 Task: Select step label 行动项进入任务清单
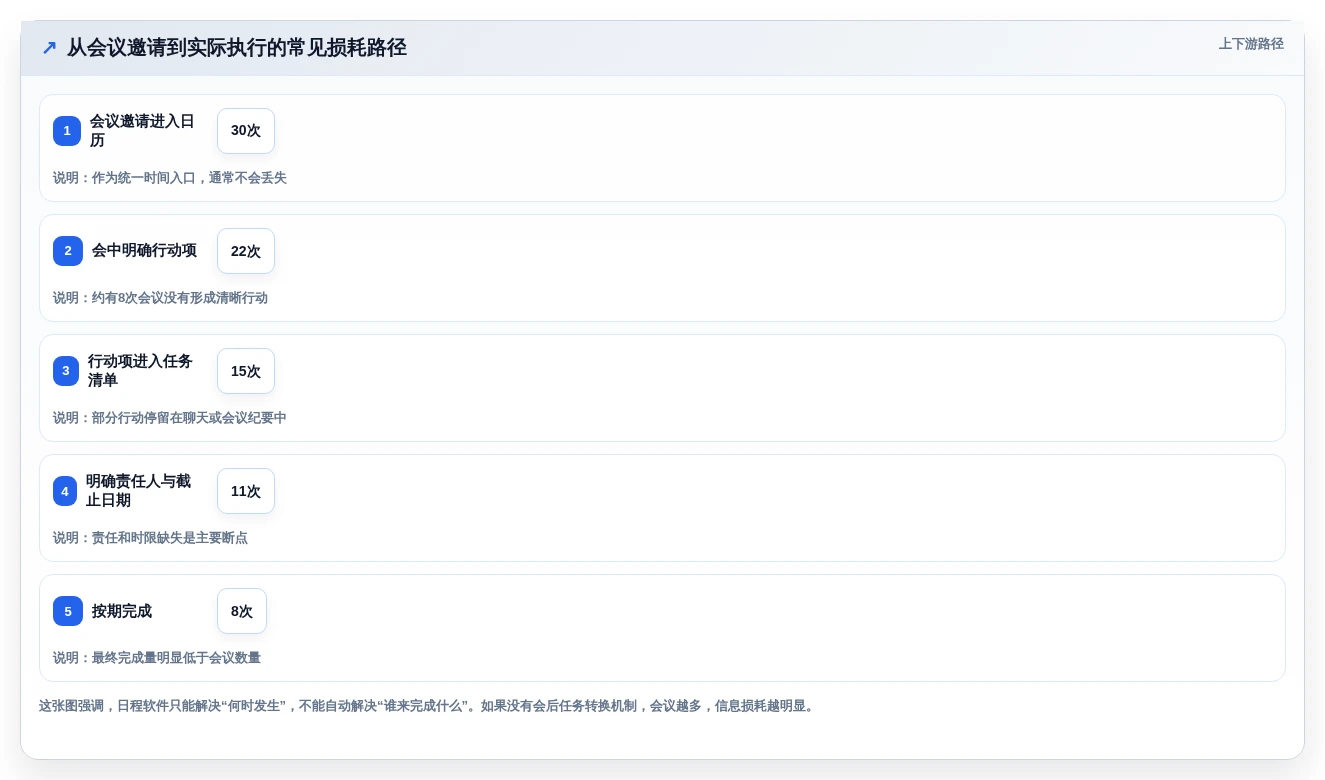pos(140,371)
